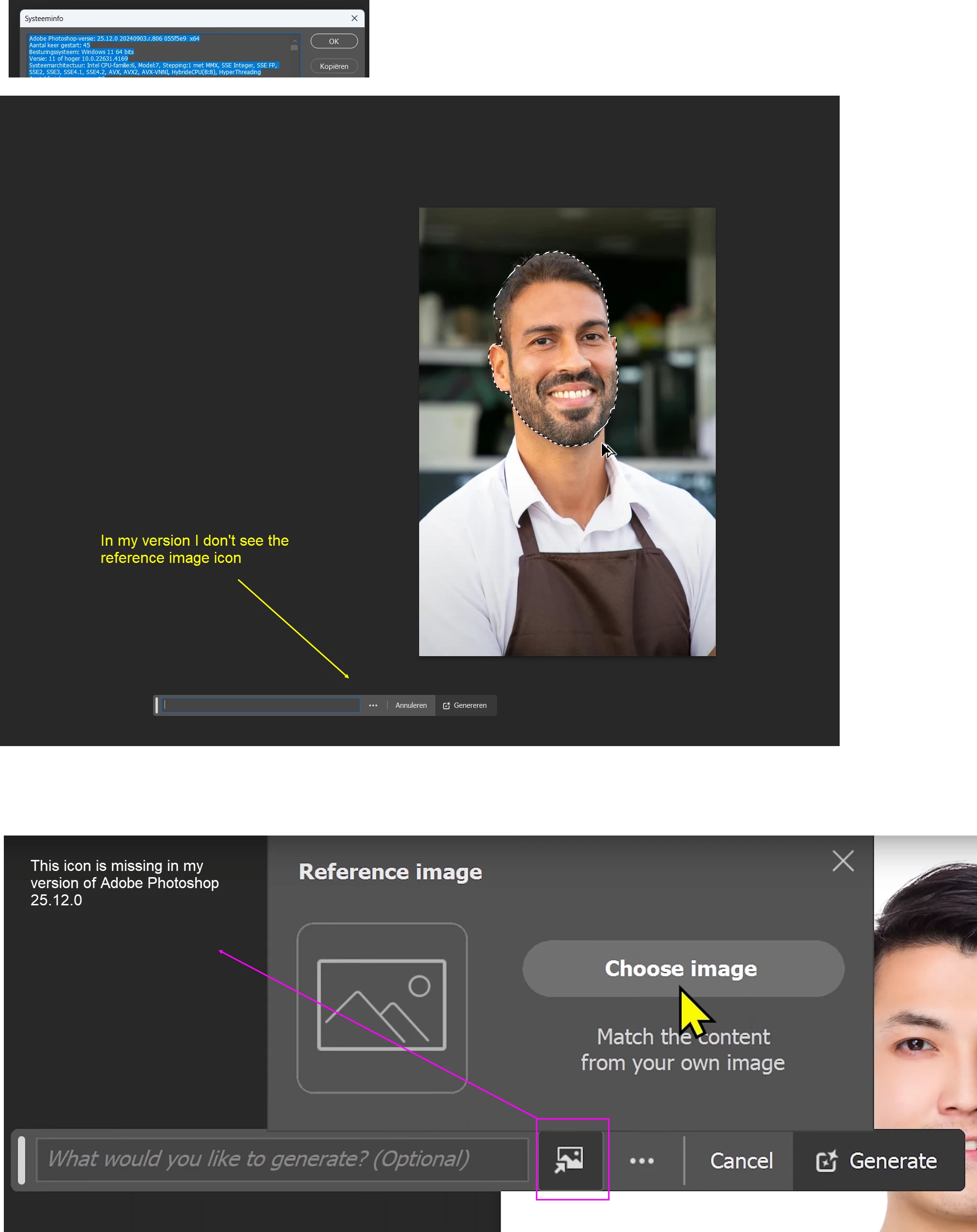The height and width of the screenshot is (1232, 977).
Task: Close the Systeeminfo dialog
Action: pos(355,18)
